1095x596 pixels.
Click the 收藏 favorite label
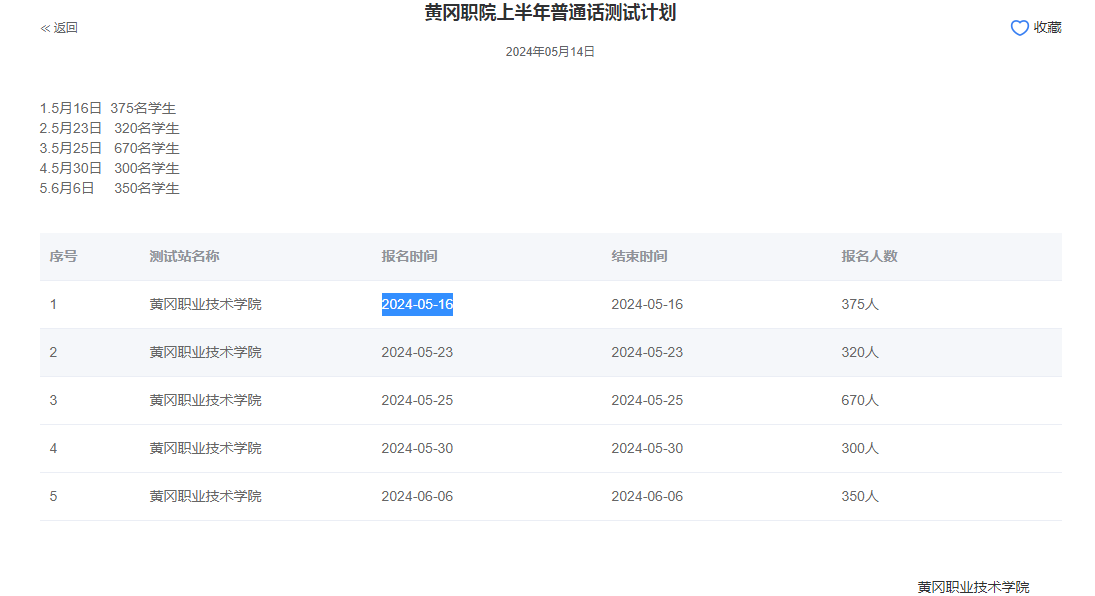coord(1047,28)
